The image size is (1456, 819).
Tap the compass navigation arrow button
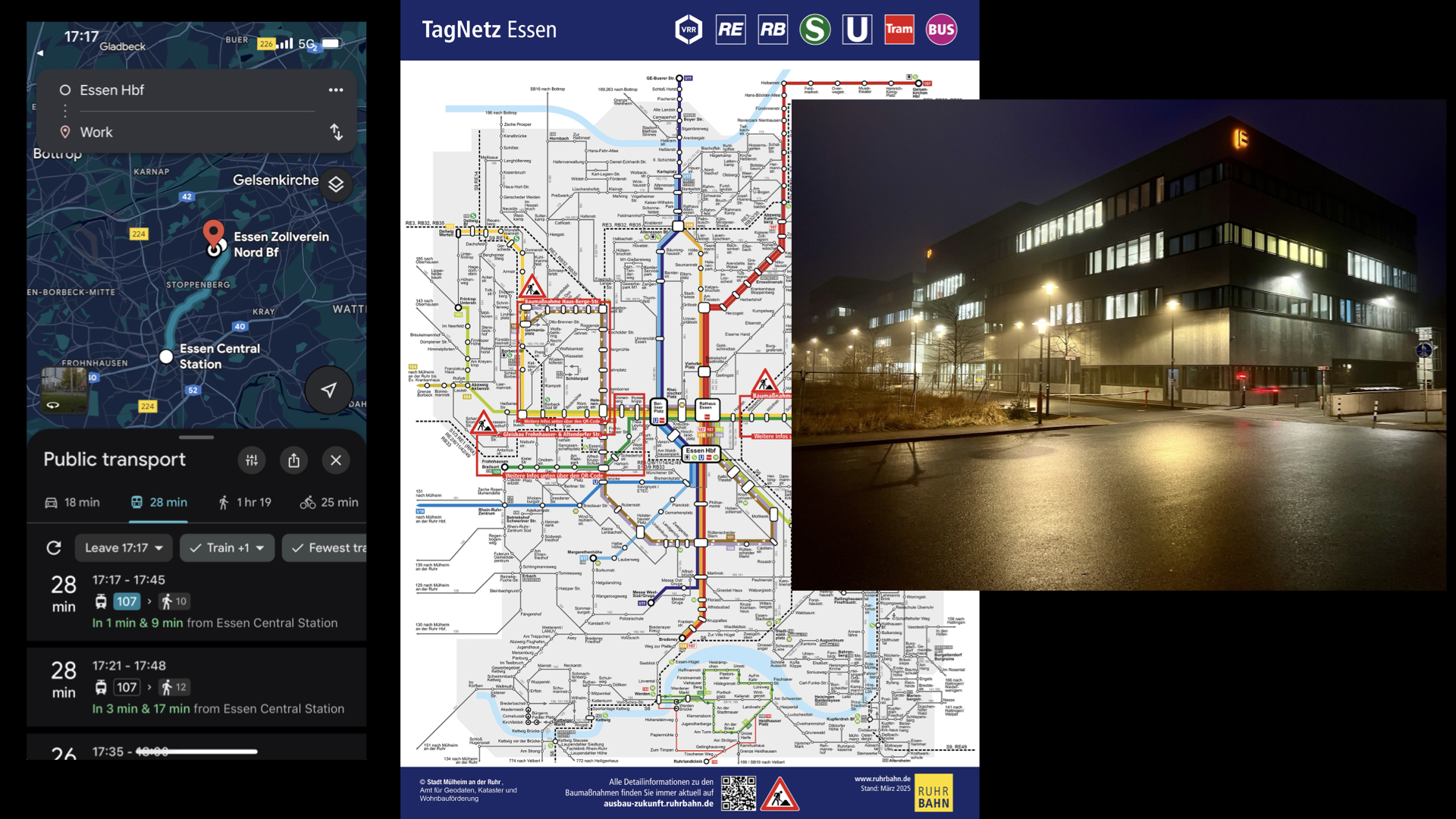pyautogui.click(x=328, y=390)
